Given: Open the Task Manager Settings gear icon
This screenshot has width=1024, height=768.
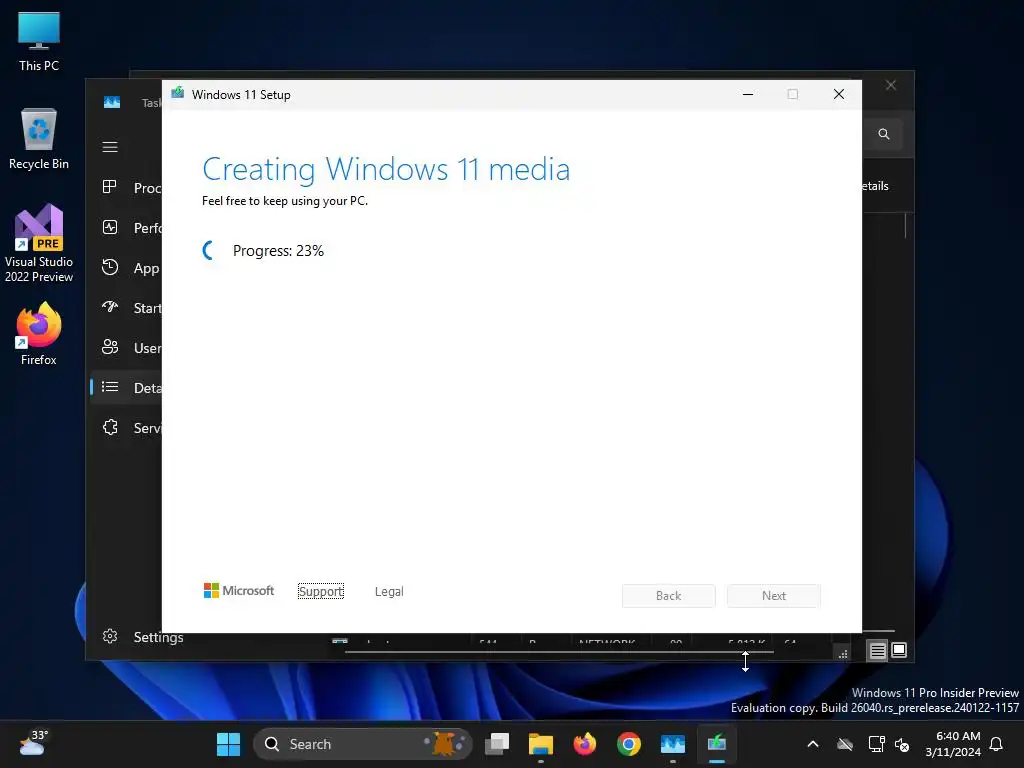Looking at the screenshot, I should click(110, 636).
